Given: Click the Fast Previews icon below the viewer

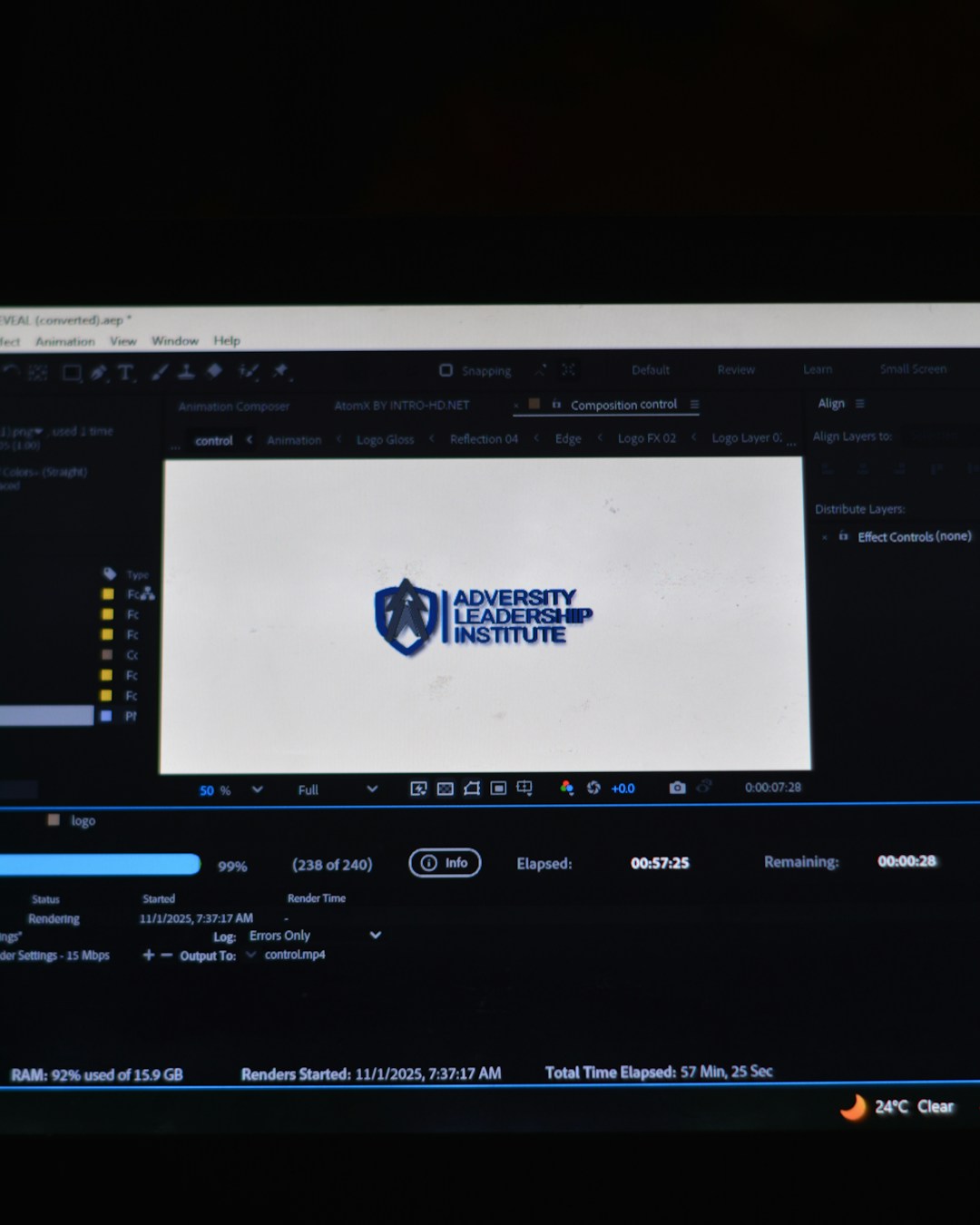Looking at the screenshot, I should pyautogui.click(x=418, y=789).
